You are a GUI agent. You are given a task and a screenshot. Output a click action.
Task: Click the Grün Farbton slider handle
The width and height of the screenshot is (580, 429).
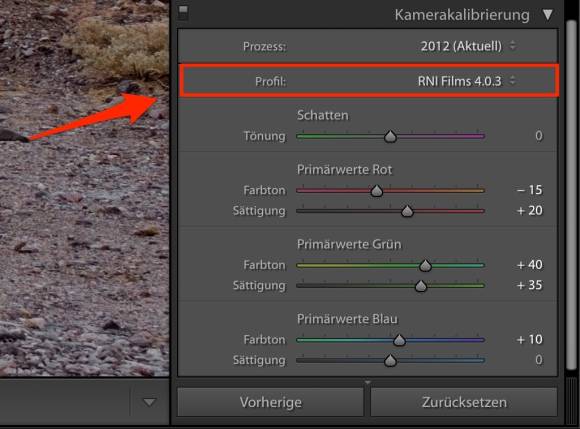[x=425, y=266]
